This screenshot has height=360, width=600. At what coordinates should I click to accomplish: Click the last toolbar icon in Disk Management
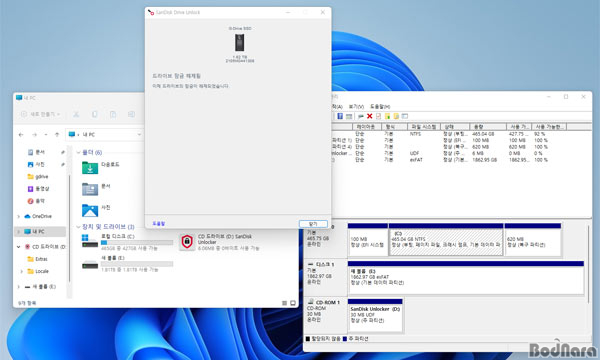tap(405, 116)
